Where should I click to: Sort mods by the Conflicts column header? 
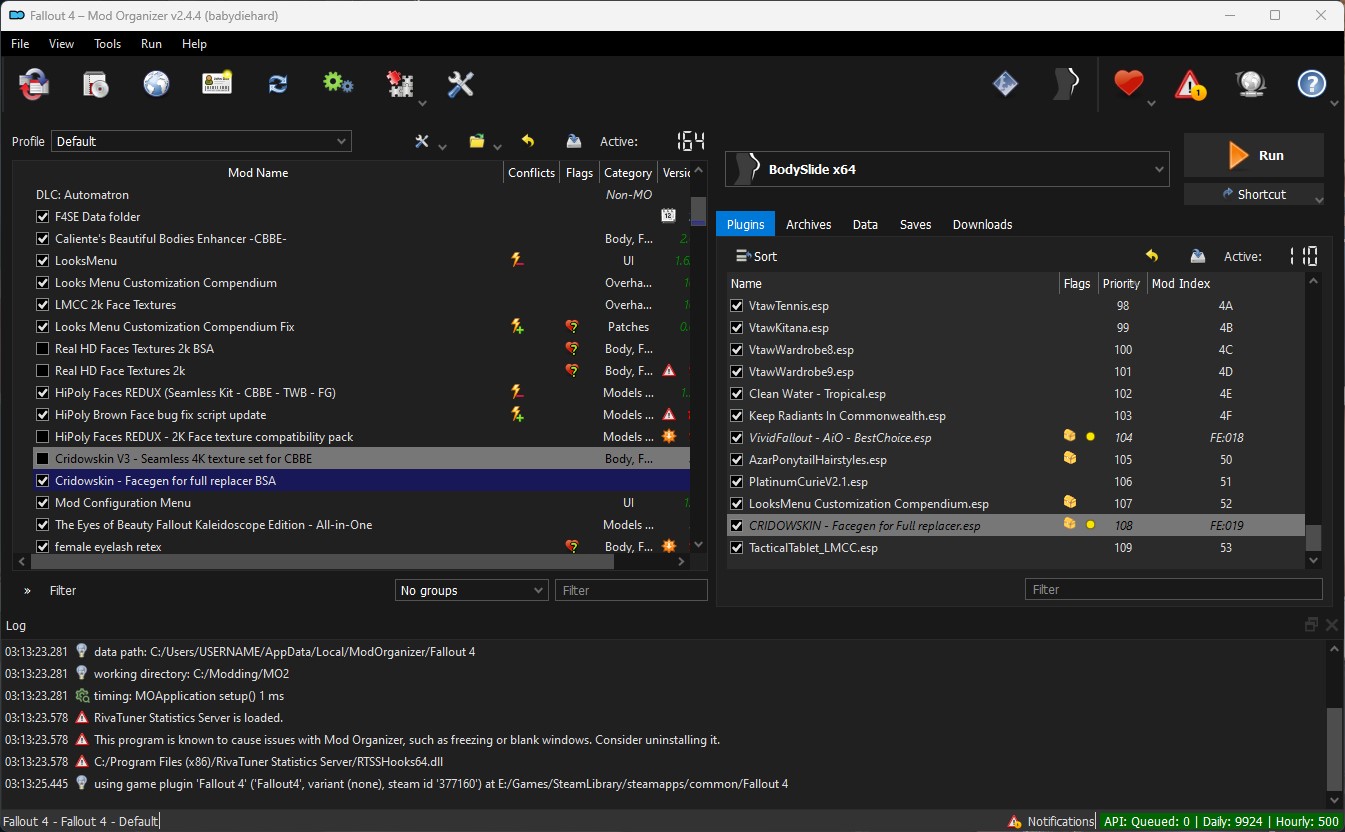[x=531, y=173]
